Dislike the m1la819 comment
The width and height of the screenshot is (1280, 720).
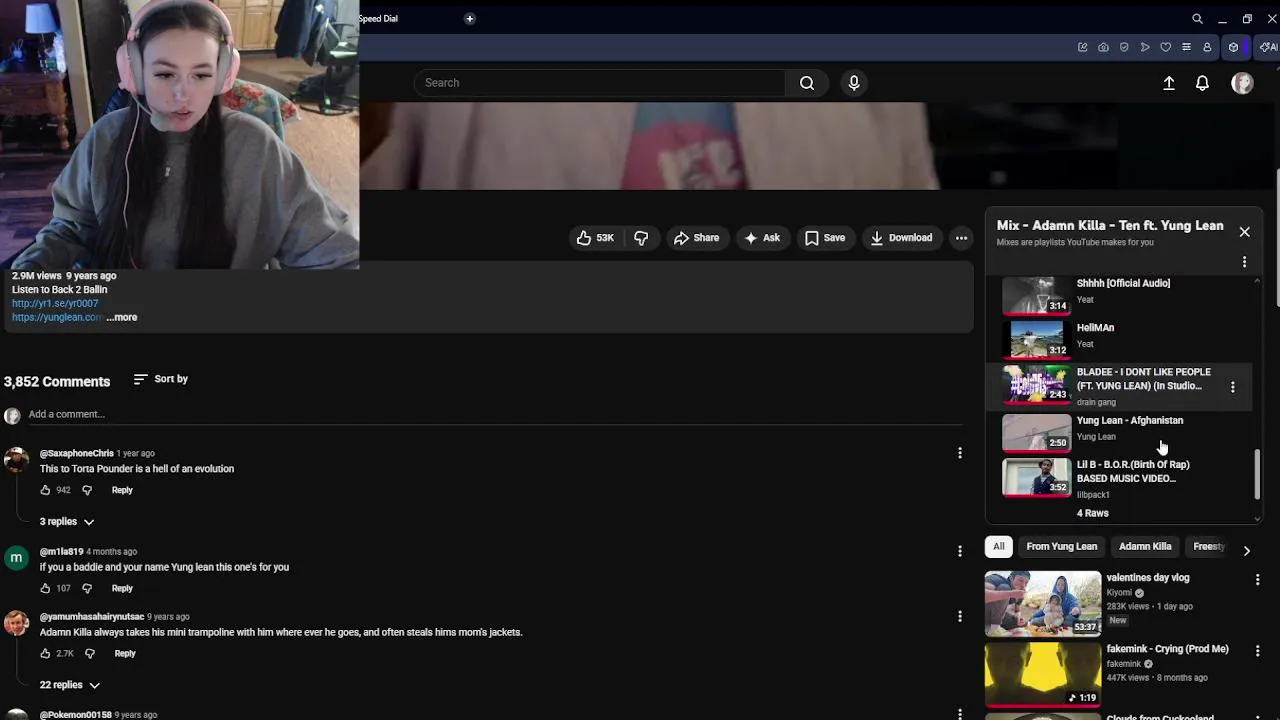pyautogui.click(x=86, y=588)
